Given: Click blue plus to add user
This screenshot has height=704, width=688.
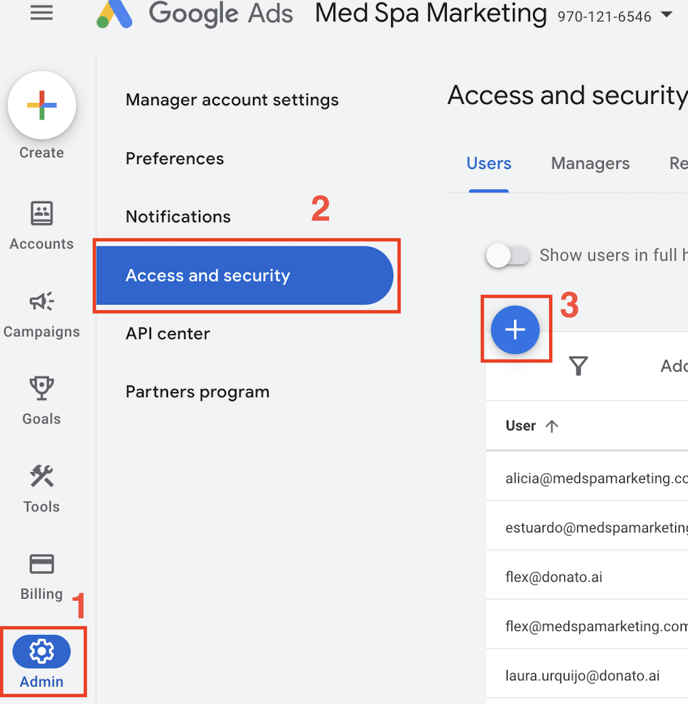Looking at the screenshot, I should pyautogui.click(x=515, y=330).
